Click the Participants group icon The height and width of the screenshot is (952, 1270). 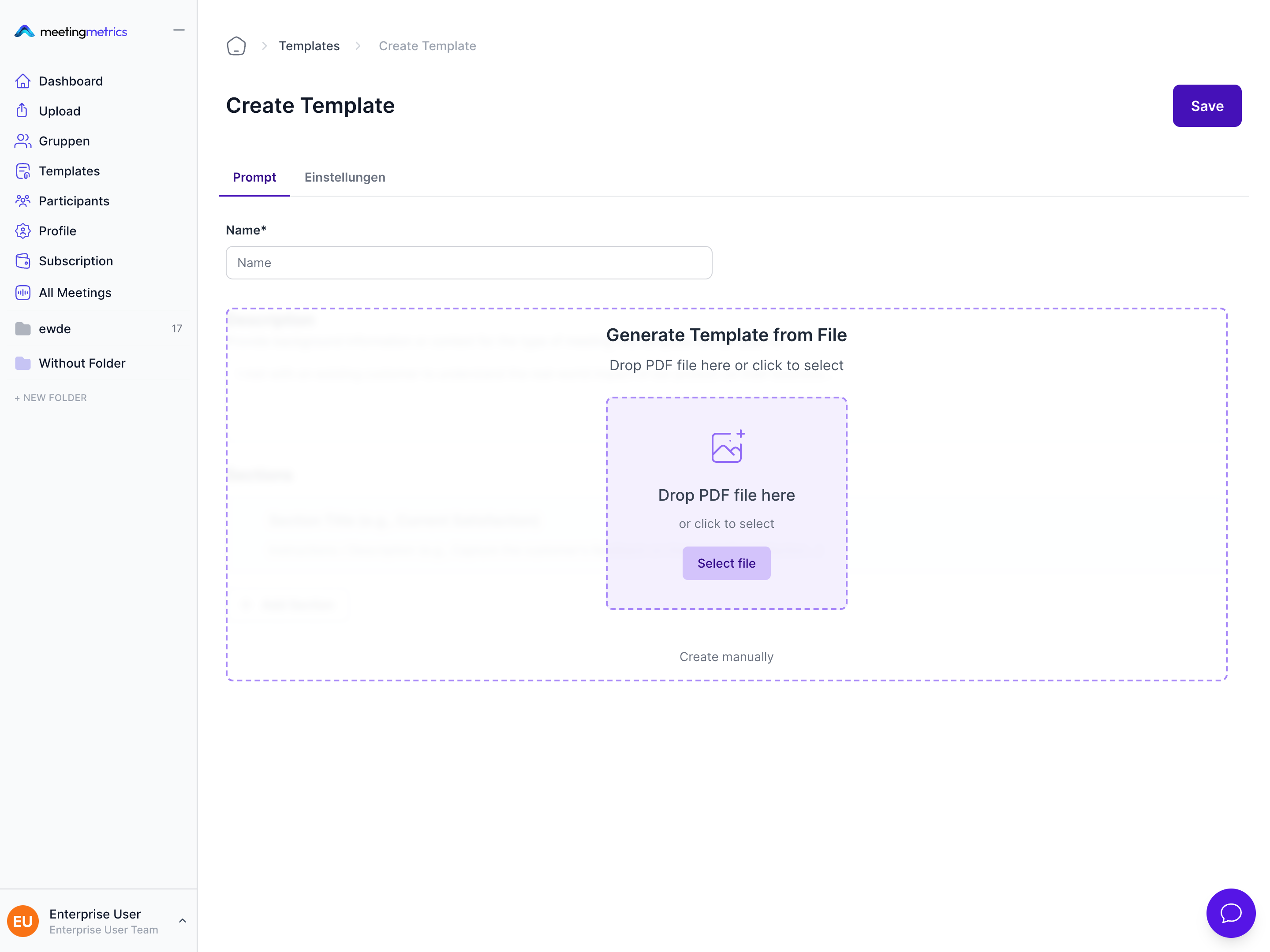pyautogui.click(x=22, y=201)
